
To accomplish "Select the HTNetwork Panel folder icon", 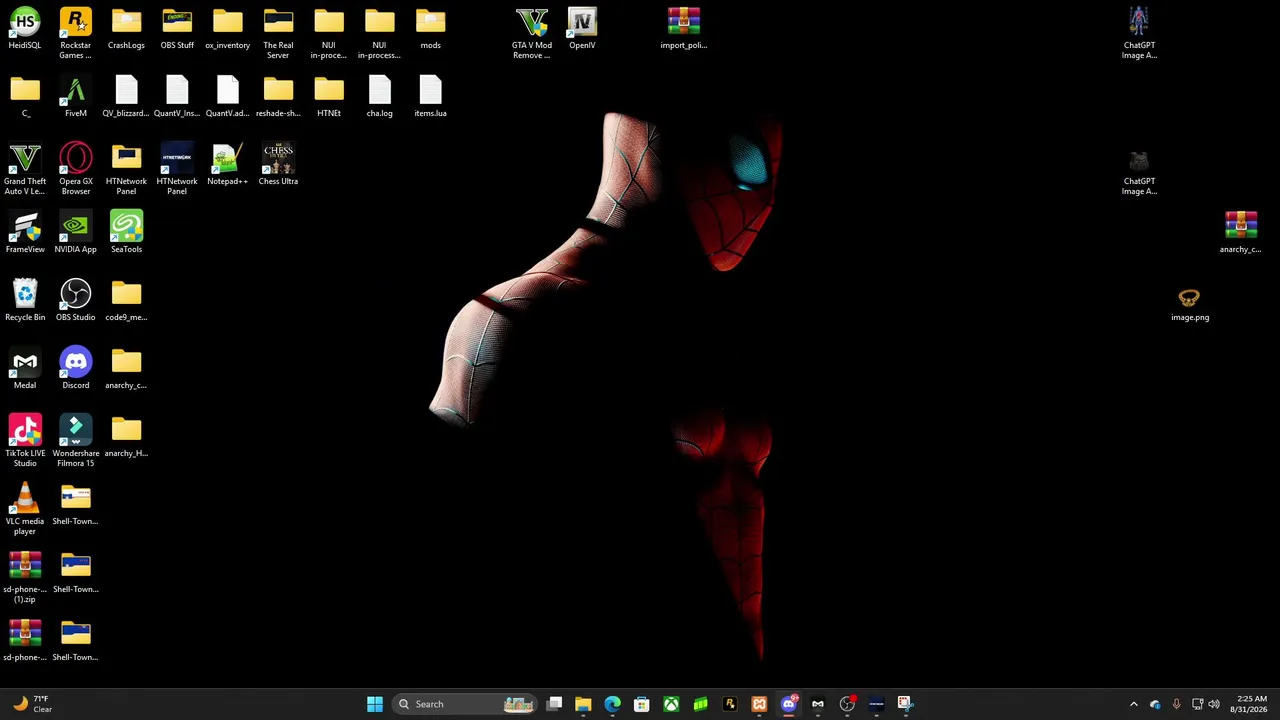I will (x=126, y=169).
